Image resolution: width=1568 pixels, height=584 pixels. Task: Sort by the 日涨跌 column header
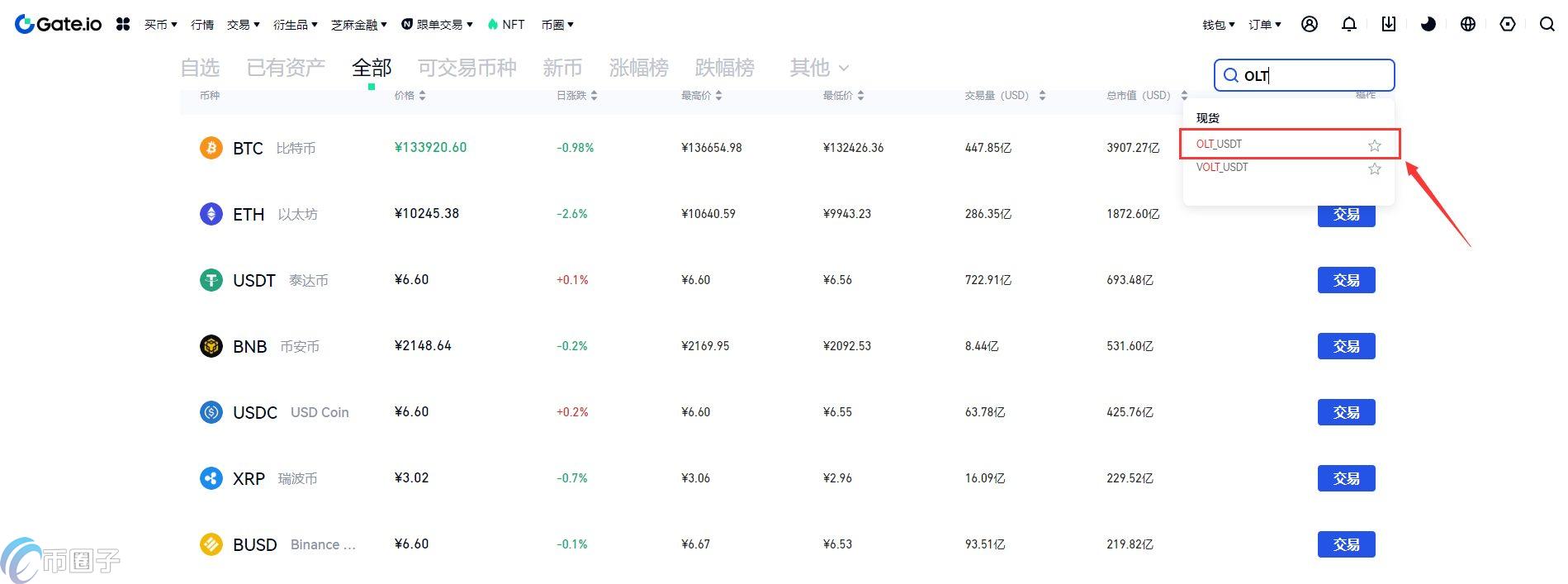point(577,96)
